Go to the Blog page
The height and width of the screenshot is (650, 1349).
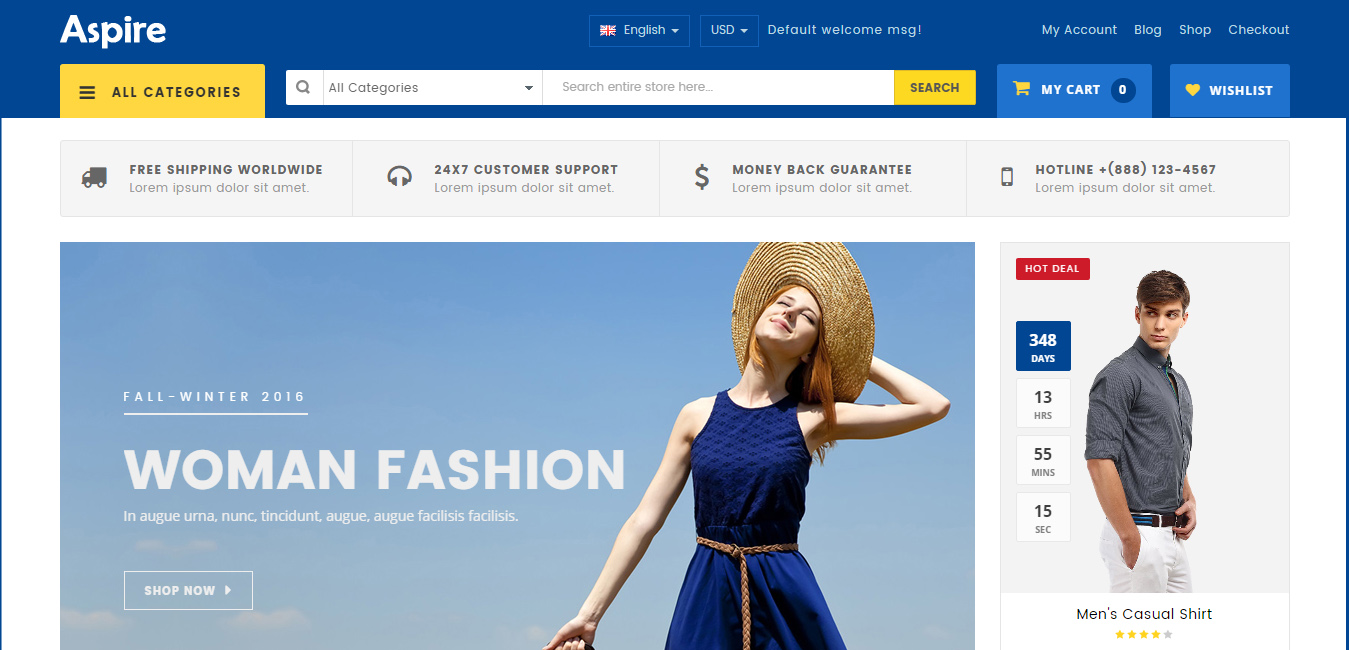coord(1148,30)
